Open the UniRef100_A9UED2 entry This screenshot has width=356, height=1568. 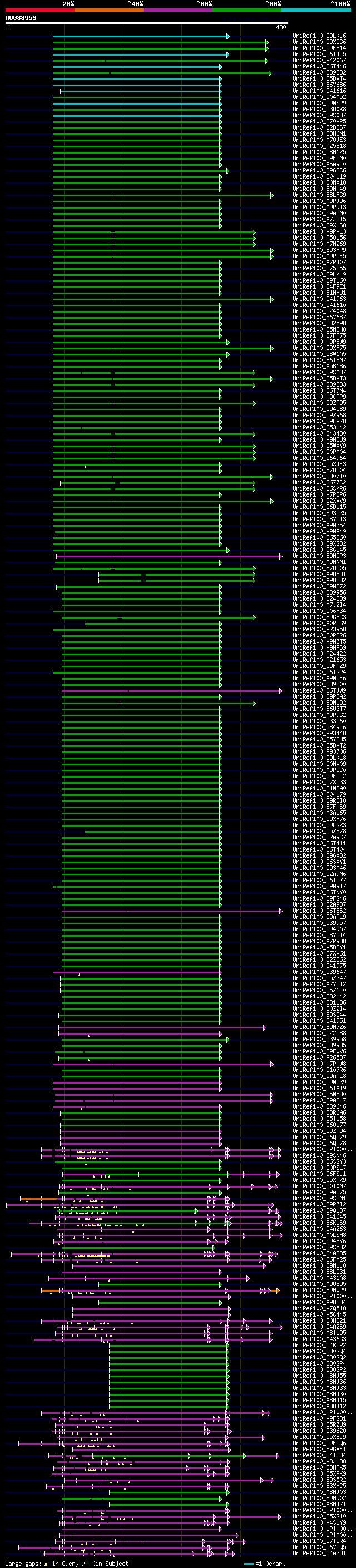tap(319, 580)
